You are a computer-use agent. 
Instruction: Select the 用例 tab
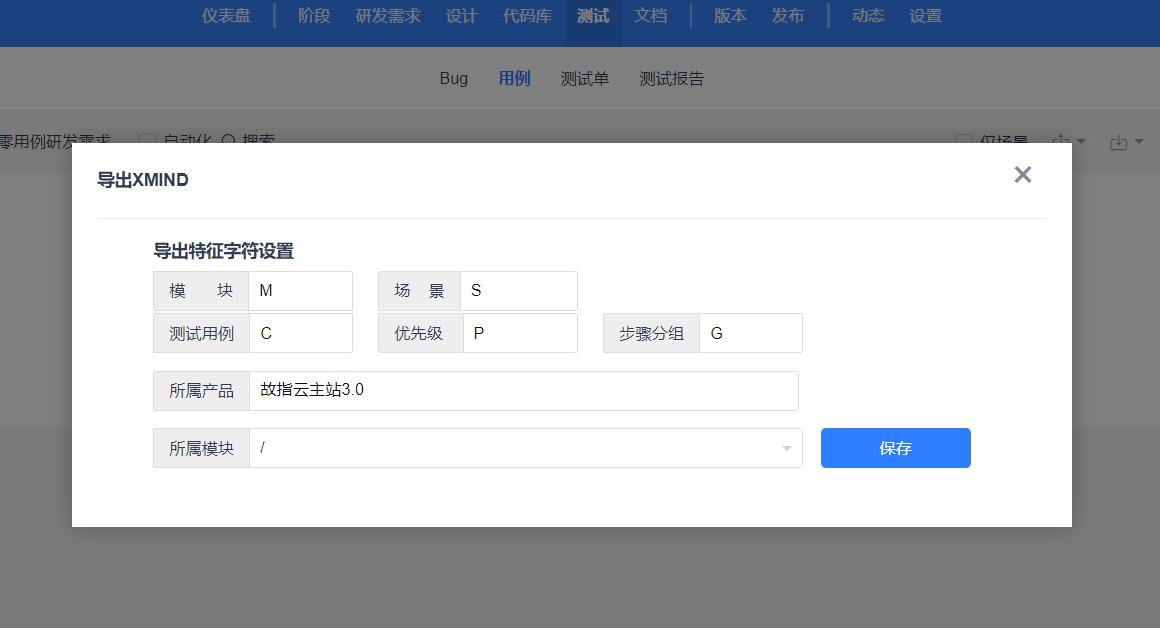[x=514, y=79]
